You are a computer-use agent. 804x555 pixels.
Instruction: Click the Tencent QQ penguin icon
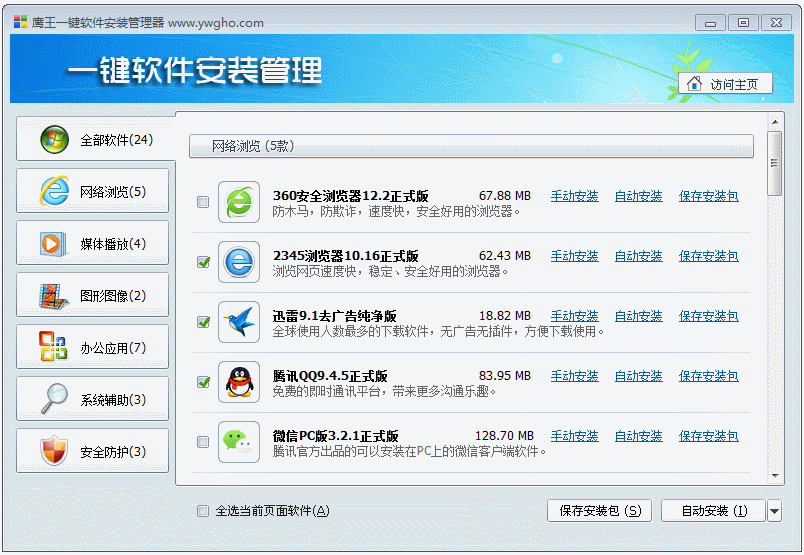tap(239, 382)
